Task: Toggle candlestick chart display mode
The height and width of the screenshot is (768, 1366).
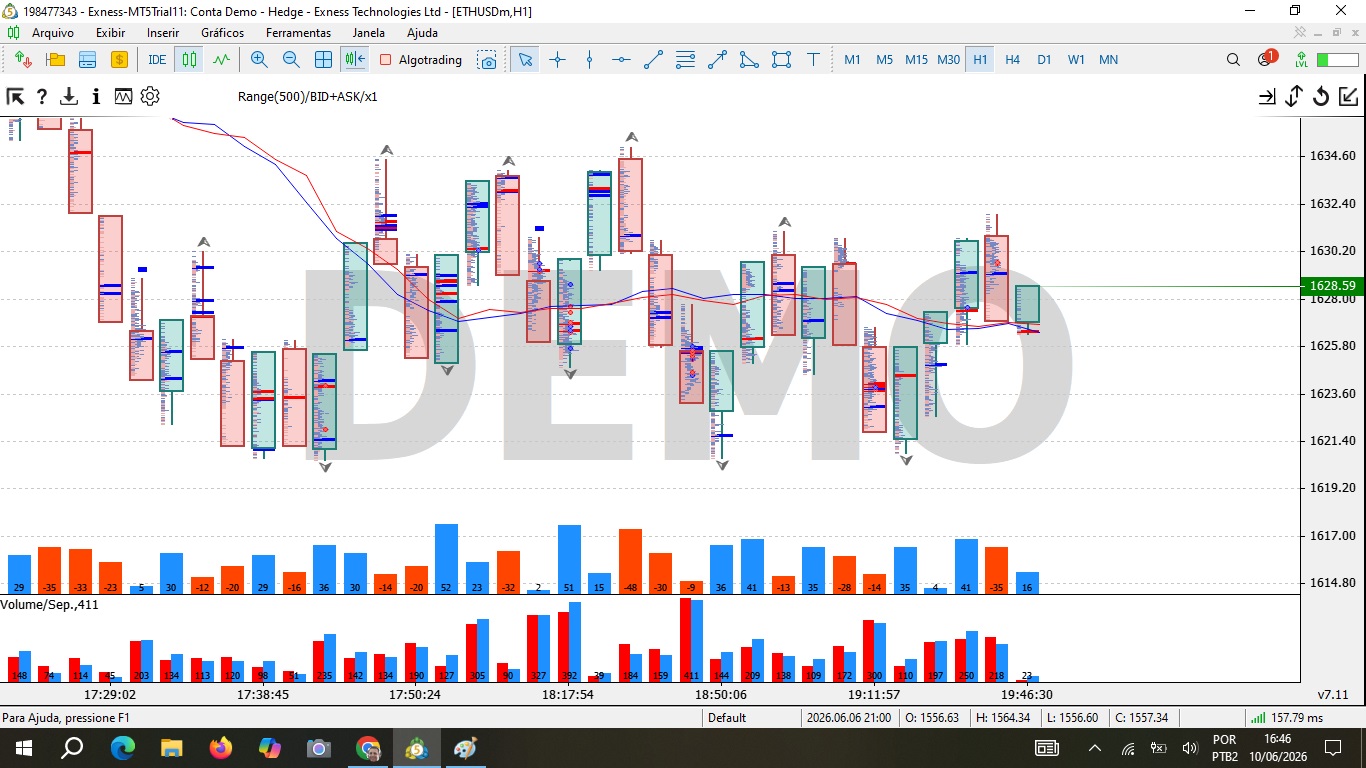Action: pyautogui.click(x=189, y=60)
